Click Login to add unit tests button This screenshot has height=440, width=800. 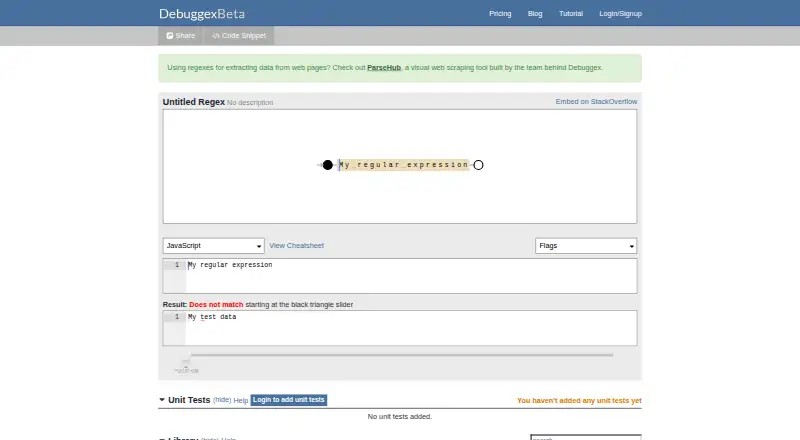[289, 400]
